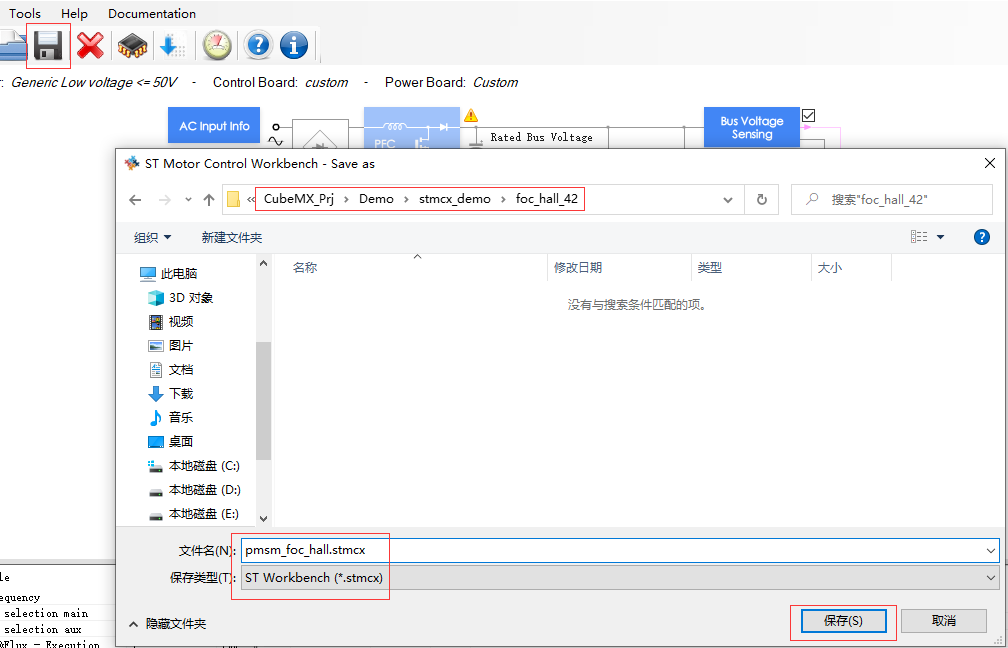The width and height of the screenshot is (1008, 648).
Task: Click the Save project floppy disk icon
Action: [x=48, y=46]
